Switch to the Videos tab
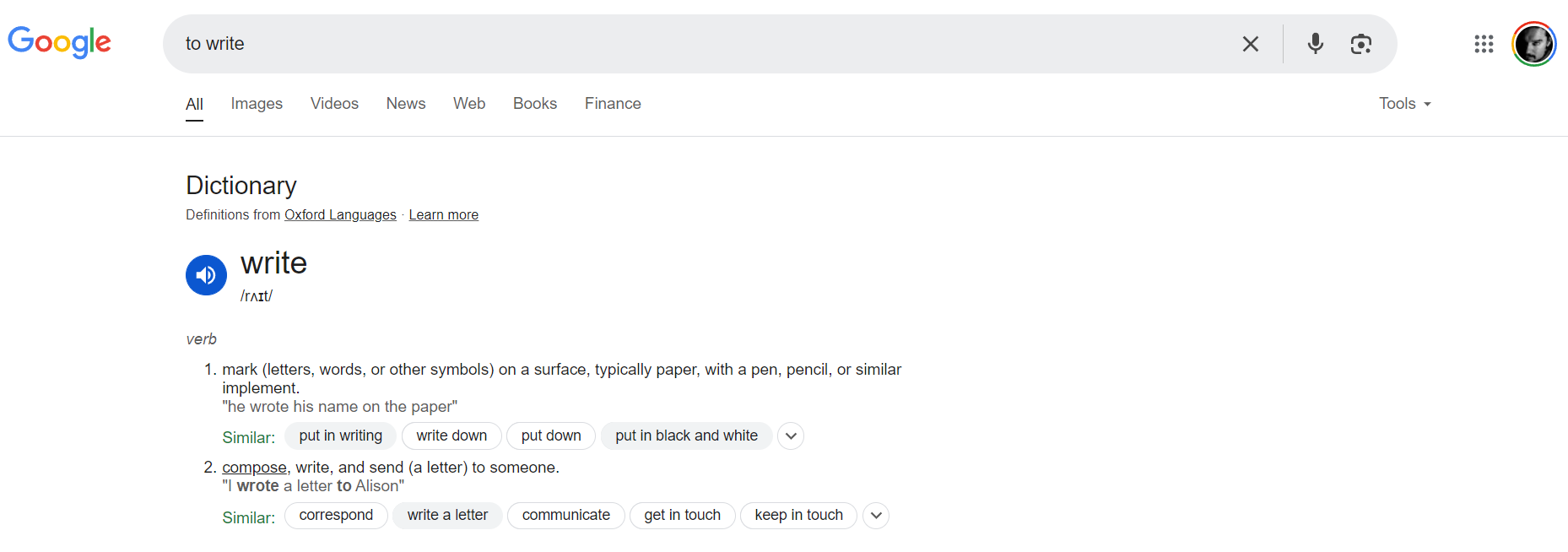Screen dimensions: 1568x552 tap(334, 104)
